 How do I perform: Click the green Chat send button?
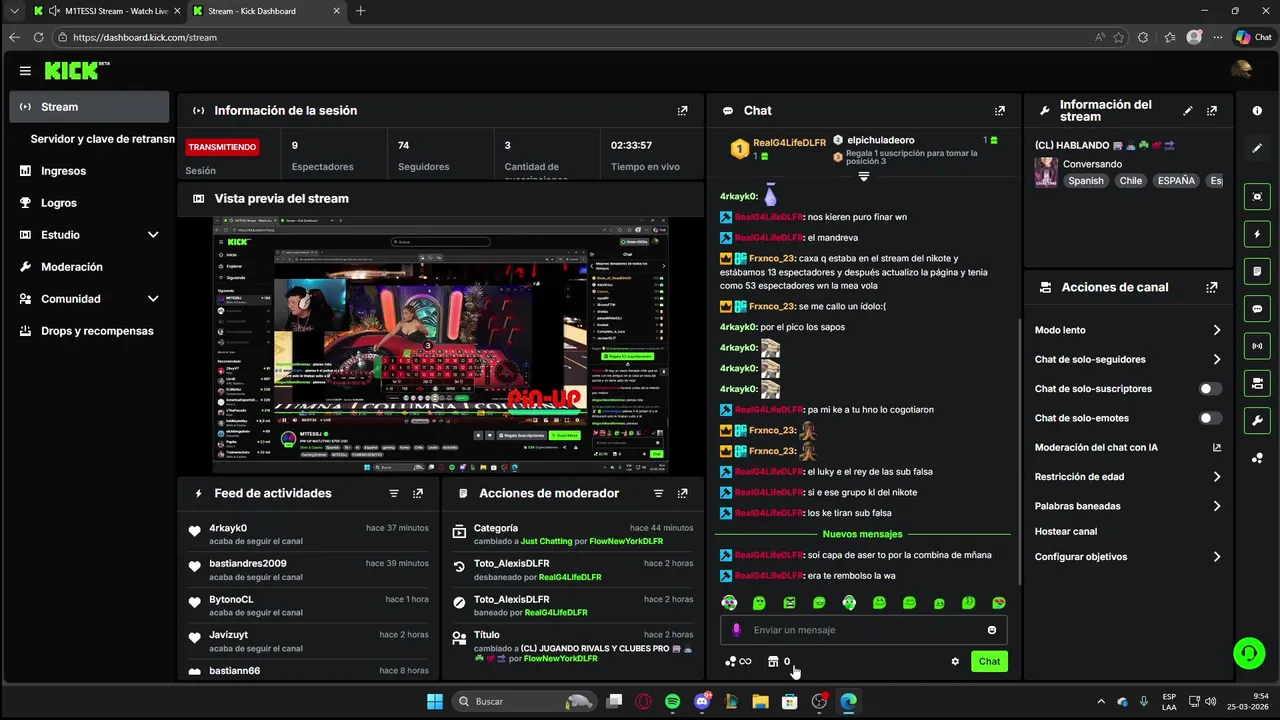click(x=989, y=661)
